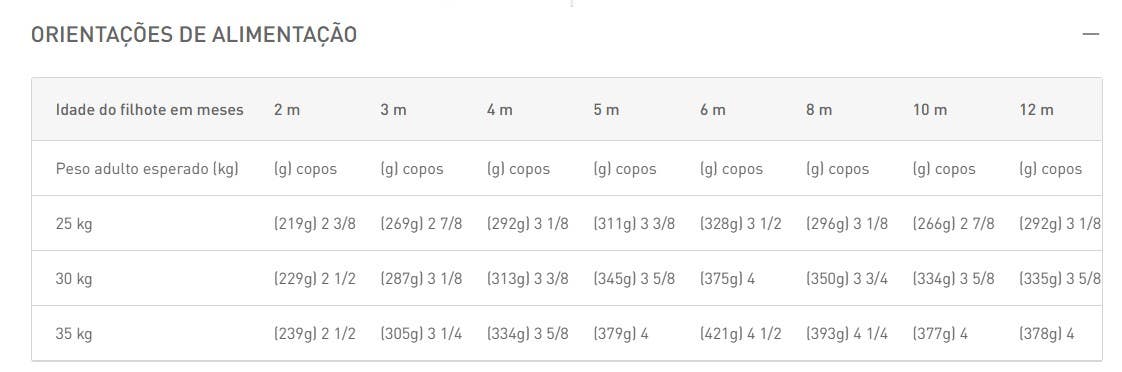
Task: Click the (311g) 3 3/8 cell
Action: click(x=634, y=225)
